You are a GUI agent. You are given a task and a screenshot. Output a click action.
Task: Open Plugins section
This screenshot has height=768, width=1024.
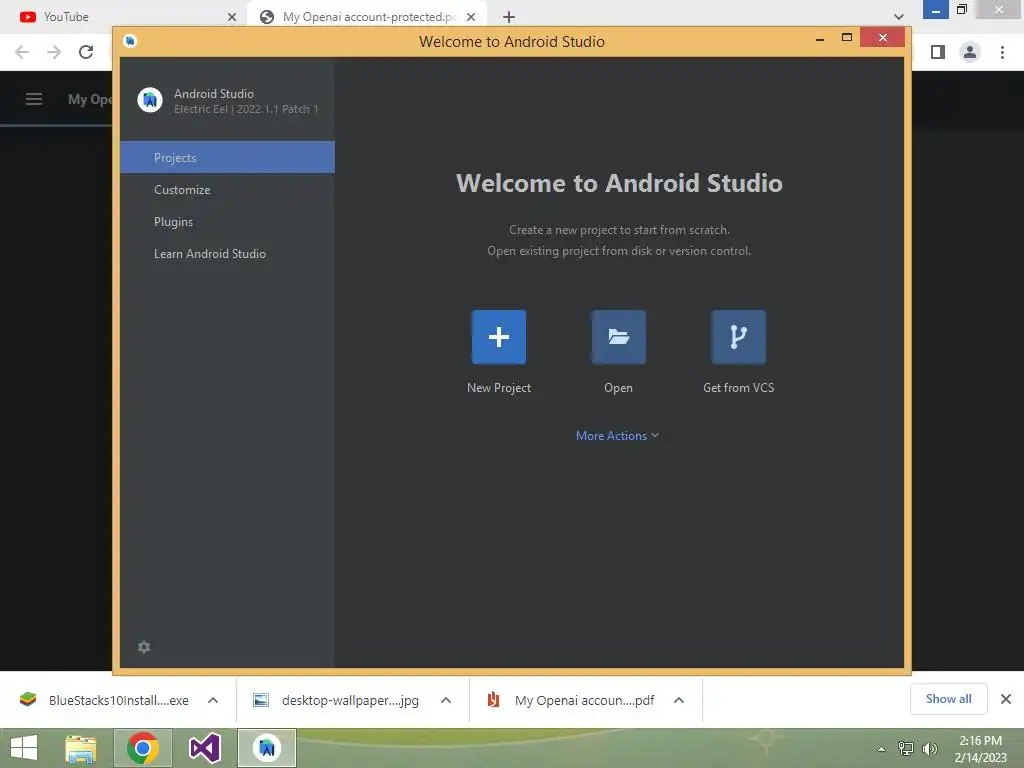[x=227, y=221]
